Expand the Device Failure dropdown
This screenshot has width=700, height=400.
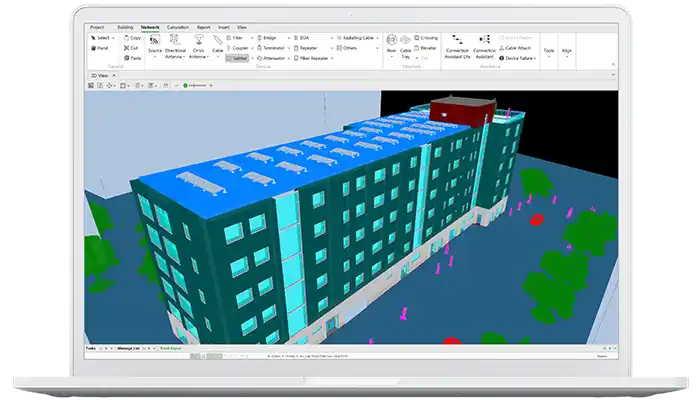(521, 58)
